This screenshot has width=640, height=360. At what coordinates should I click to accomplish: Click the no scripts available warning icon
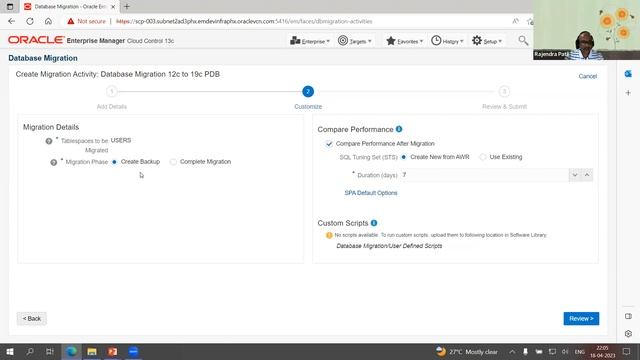point(329,235)
